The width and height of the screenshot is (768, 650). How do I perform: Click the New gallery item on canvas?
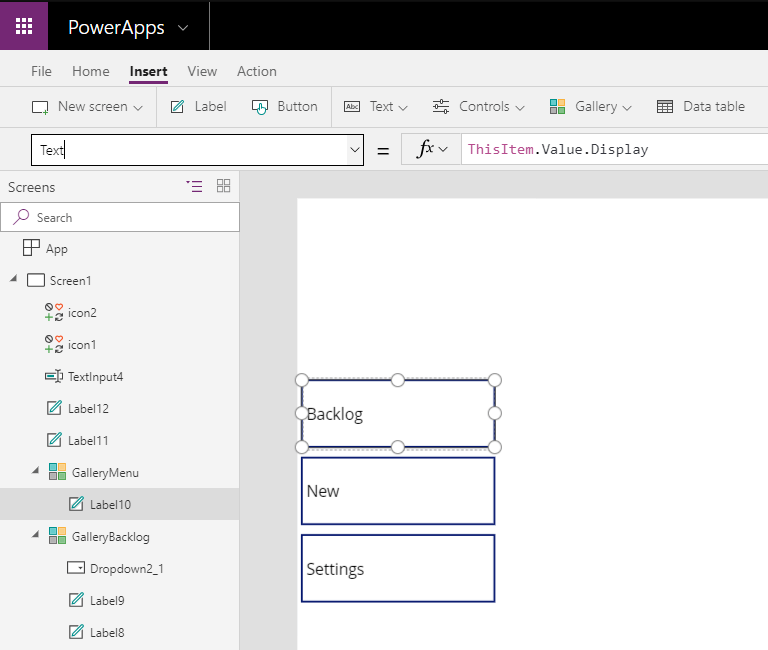coord(398,491)
